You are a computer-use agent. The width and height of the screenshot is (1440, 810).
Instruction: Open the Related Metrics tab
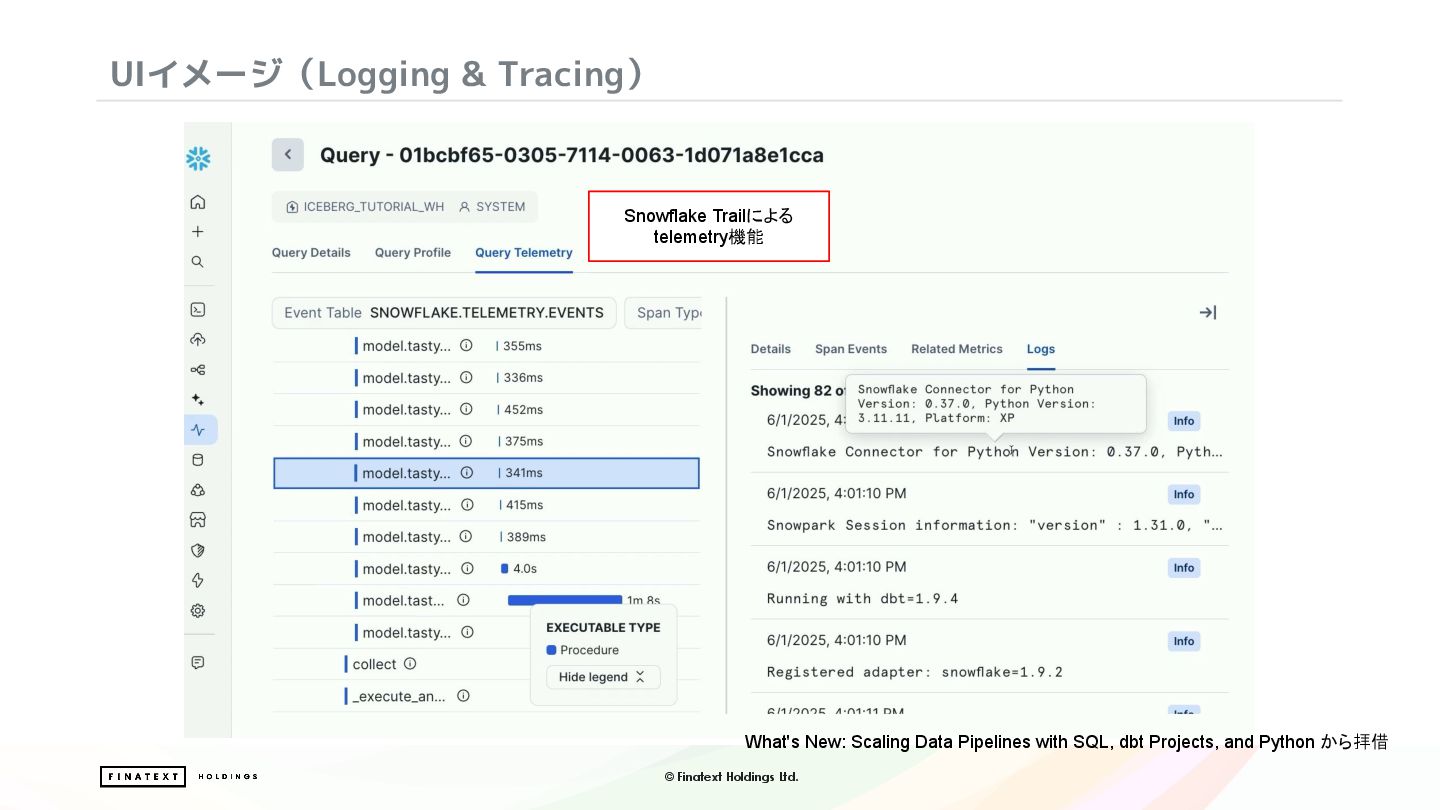click(x=957, y=349)
